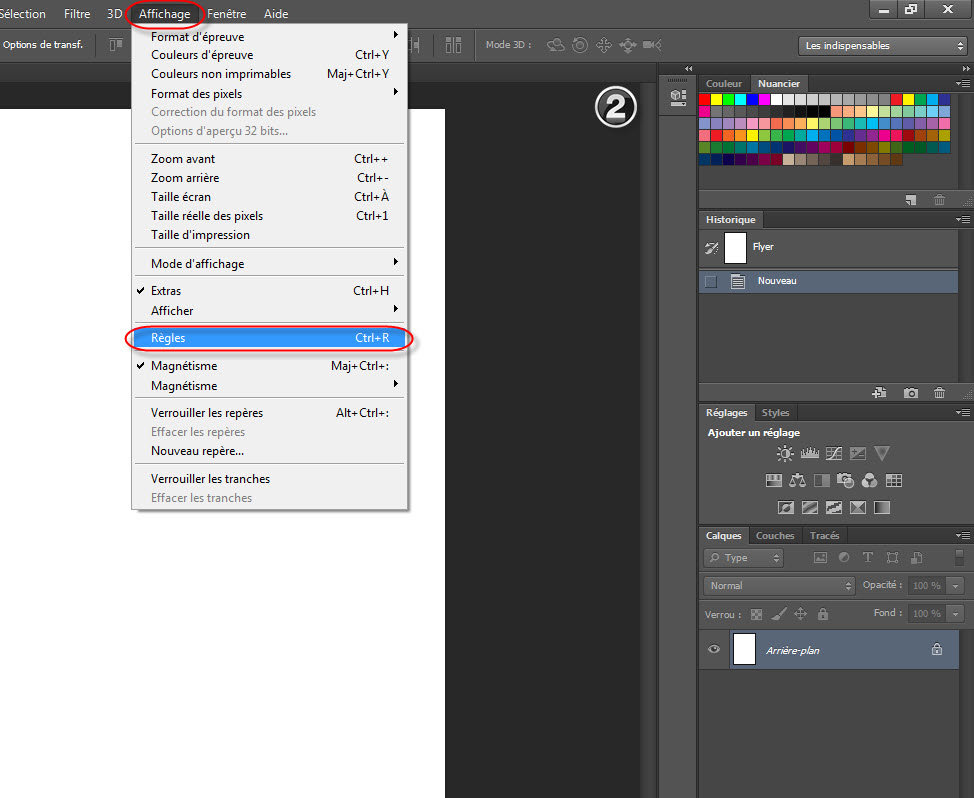Screen dimensions: 974x798
Task: Expand the Format d'épreuve submenu
Action: [270, 37]
